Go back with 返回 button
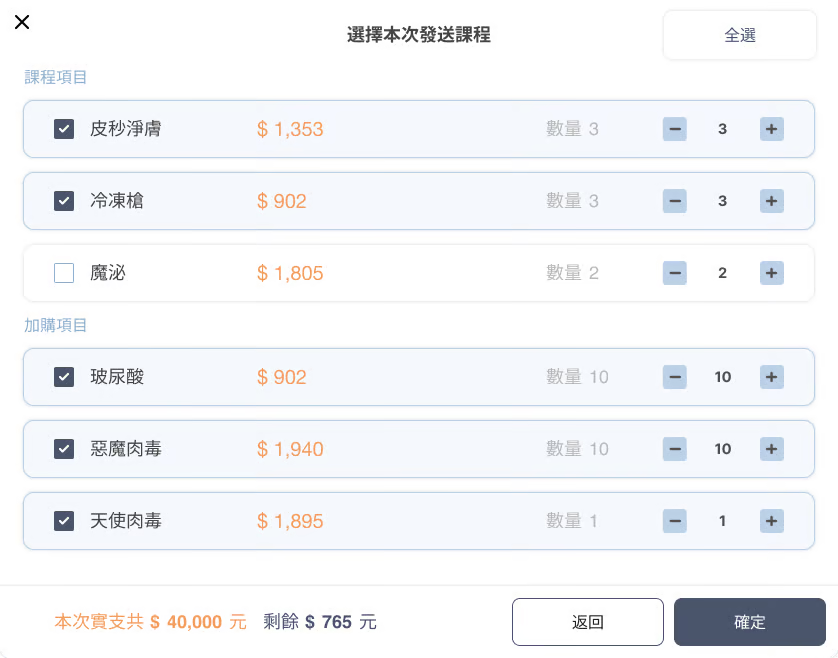 point(587,622)
